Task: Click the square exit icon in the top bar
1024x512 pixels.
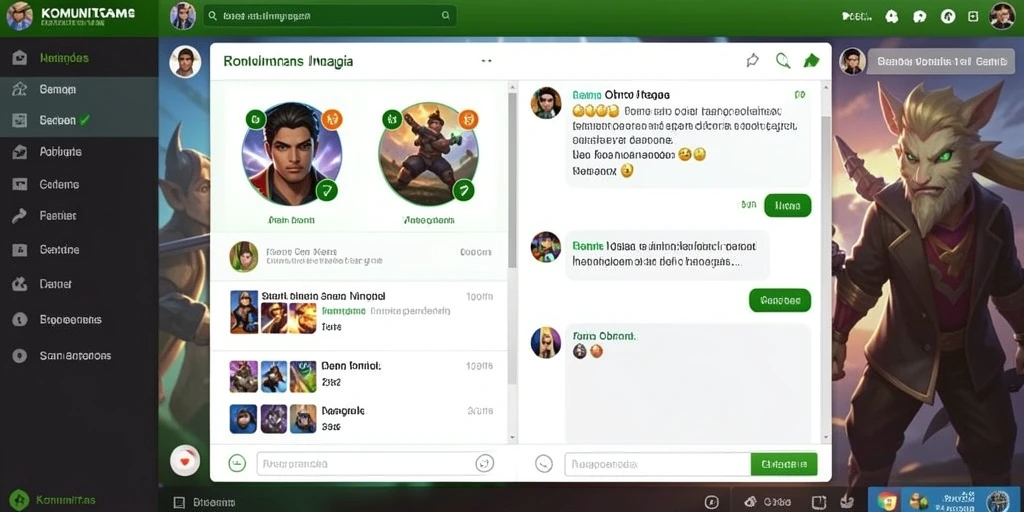Action: pos(973,16)
